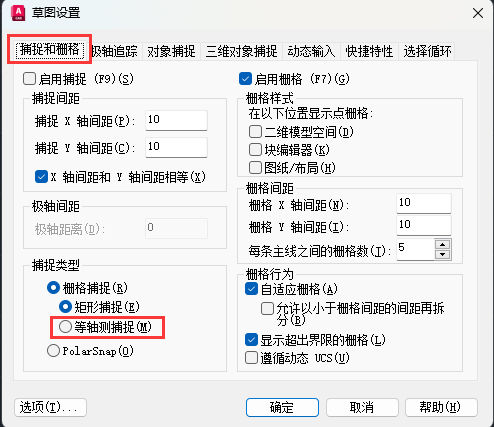Viewport: 494px width, 427px height.
Task: Switch to the 动态输入 tab
Action: click(x=311, y=51)
